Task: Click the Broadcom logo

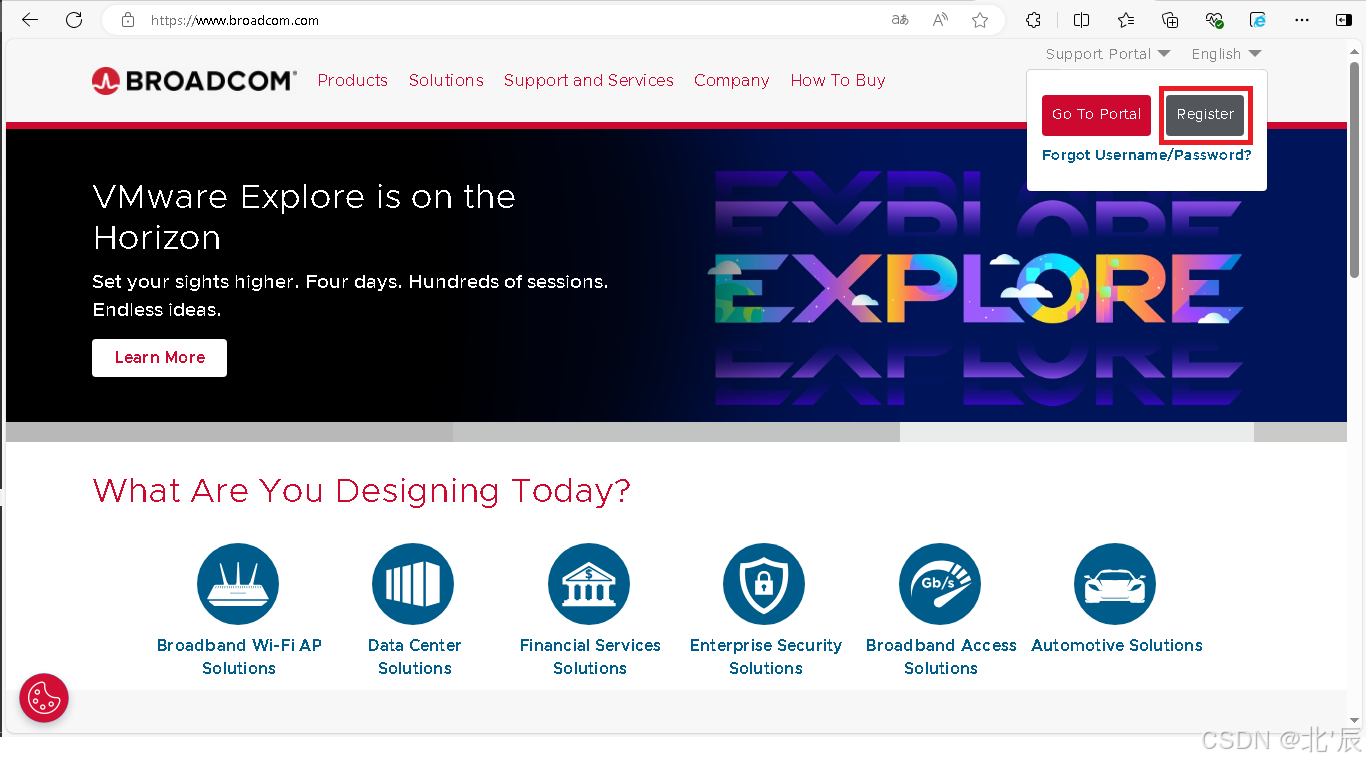Action: pyautogui.click(x=194, y=81)
